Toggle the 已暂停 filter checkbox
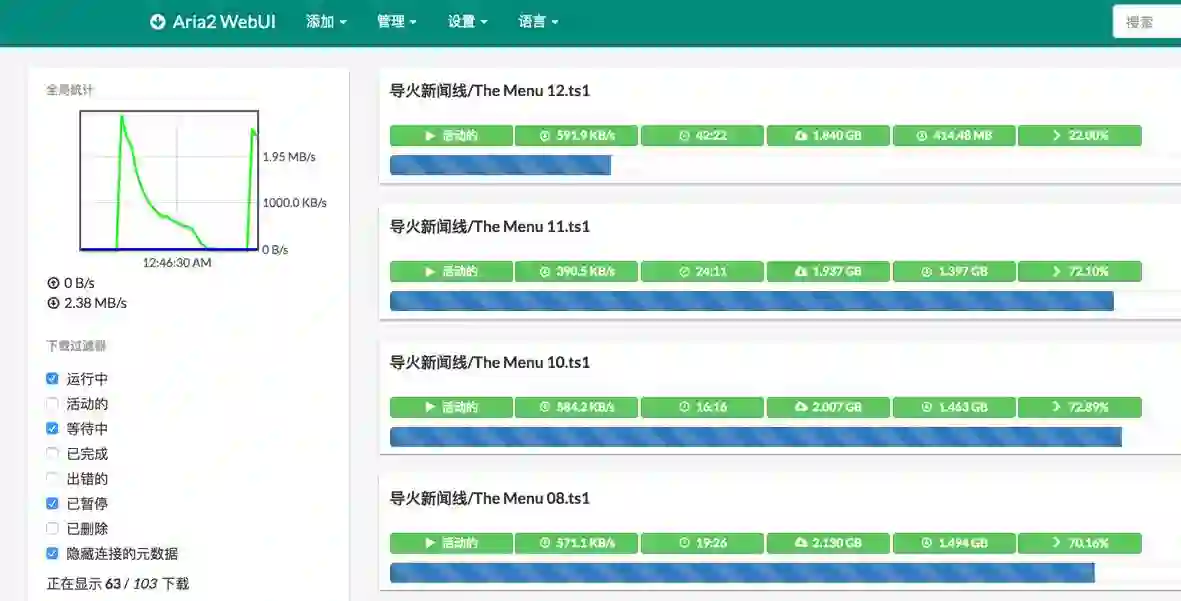Screen dimensions: 1181x601 point(52,503)
